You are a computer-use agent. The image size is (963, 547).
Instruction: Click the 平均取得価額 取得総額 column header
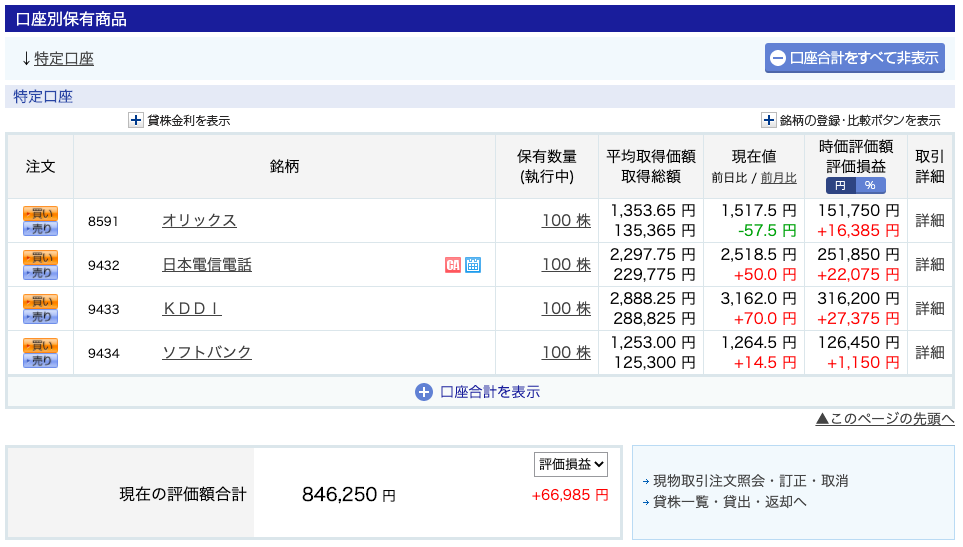click(x=651, y=166)
